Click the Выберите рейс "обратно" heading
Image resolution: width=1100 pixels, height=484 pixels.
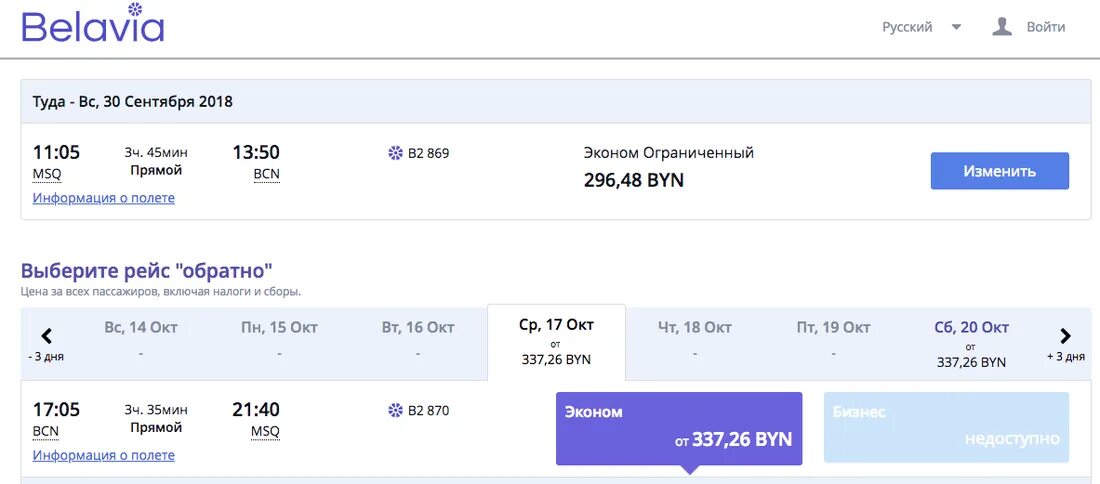pyautogui.click(x=147, y=271)
